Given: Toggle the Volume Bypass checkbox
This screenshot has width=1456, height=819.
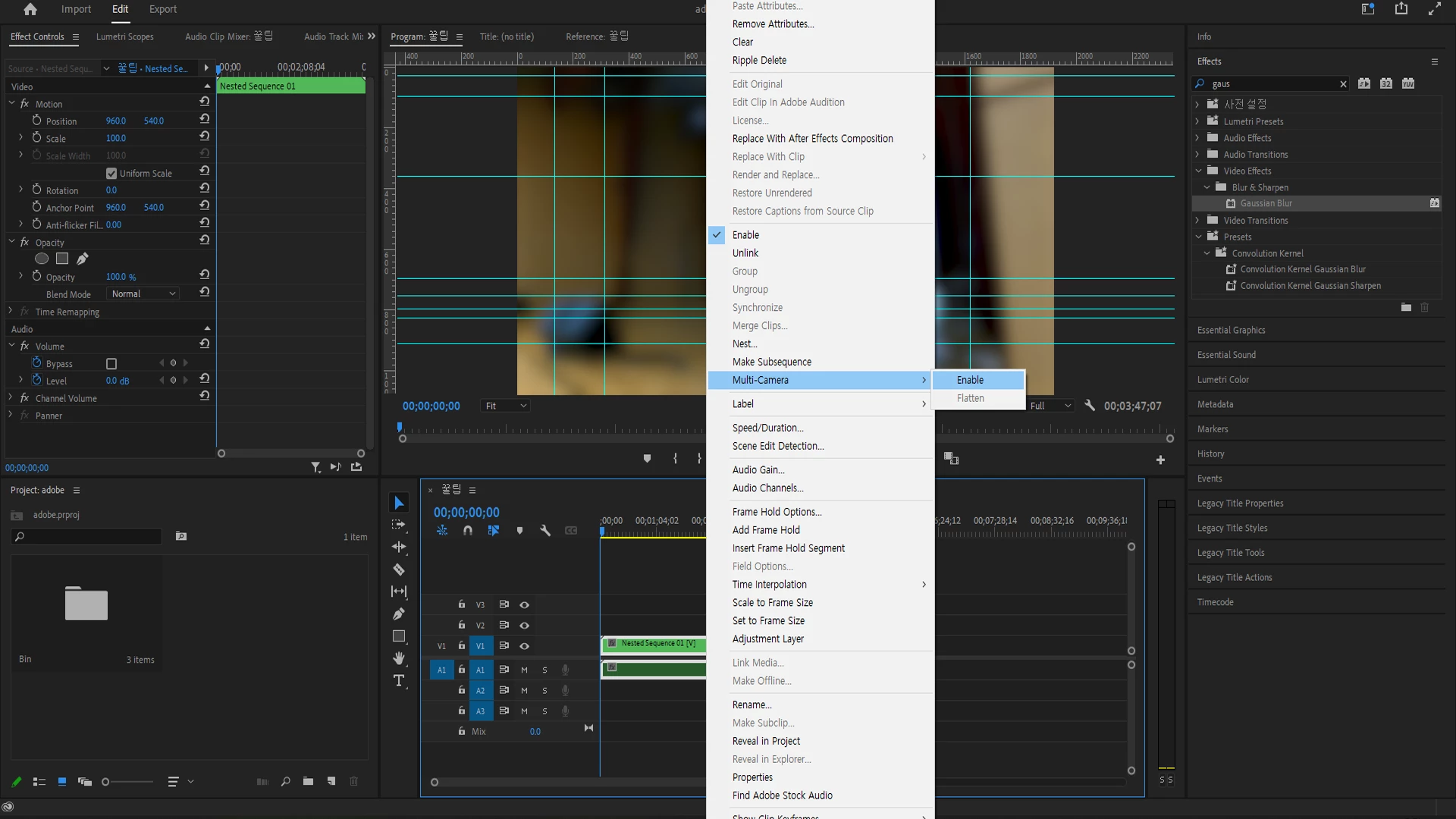Looking at the screenshot, I should [x=111, y=364].
